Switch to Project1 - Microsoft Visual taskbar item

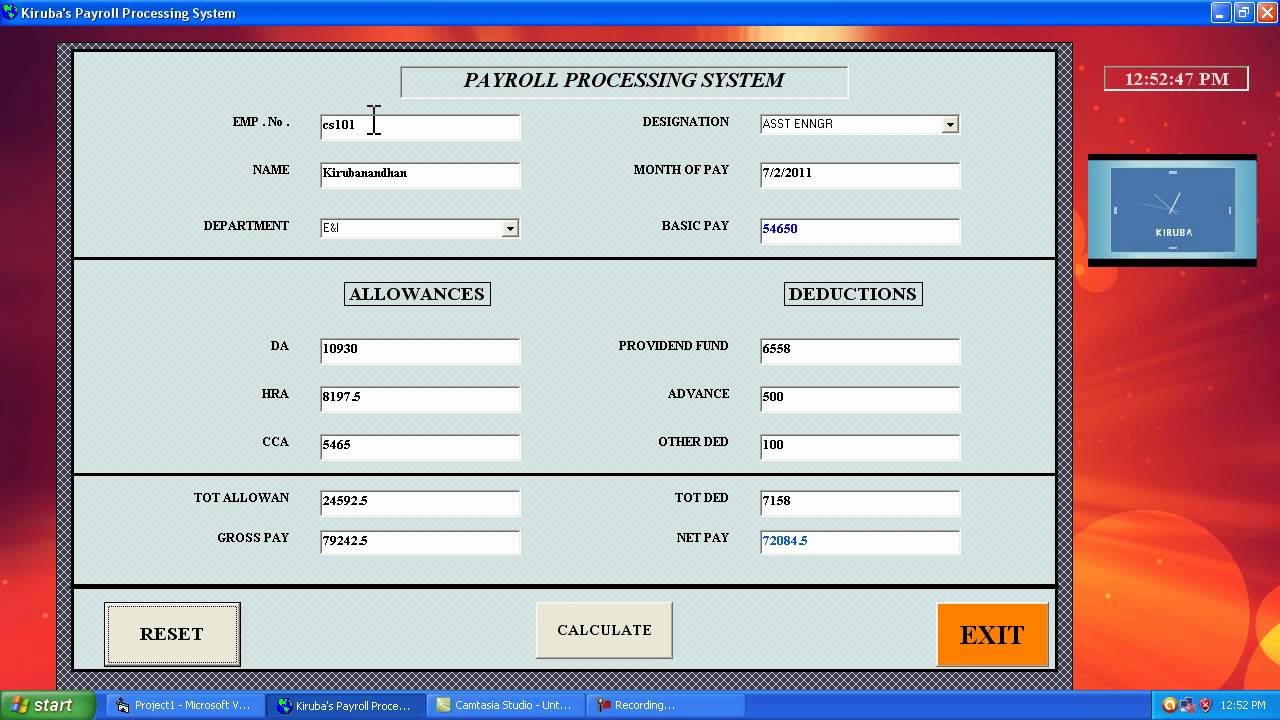pyautogui.click(x=184, y=705)
